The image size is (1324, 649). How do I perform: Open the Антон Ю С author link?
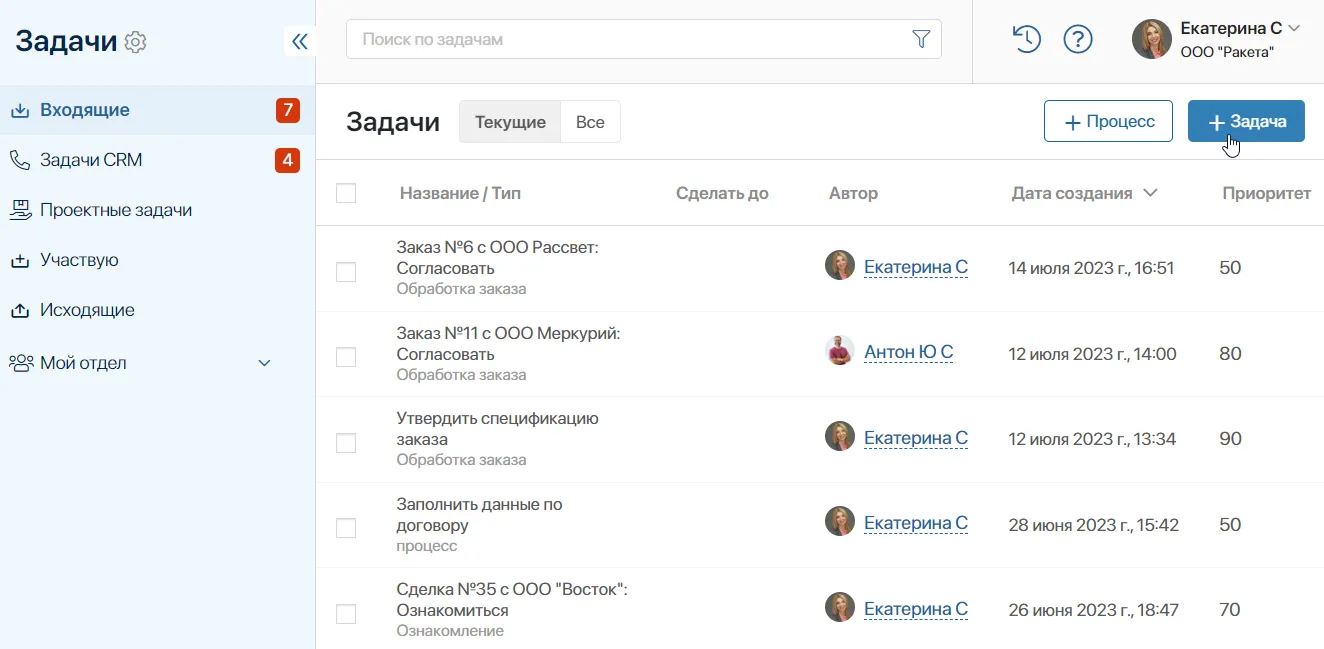pyautogui.click(x=908, y=352)
